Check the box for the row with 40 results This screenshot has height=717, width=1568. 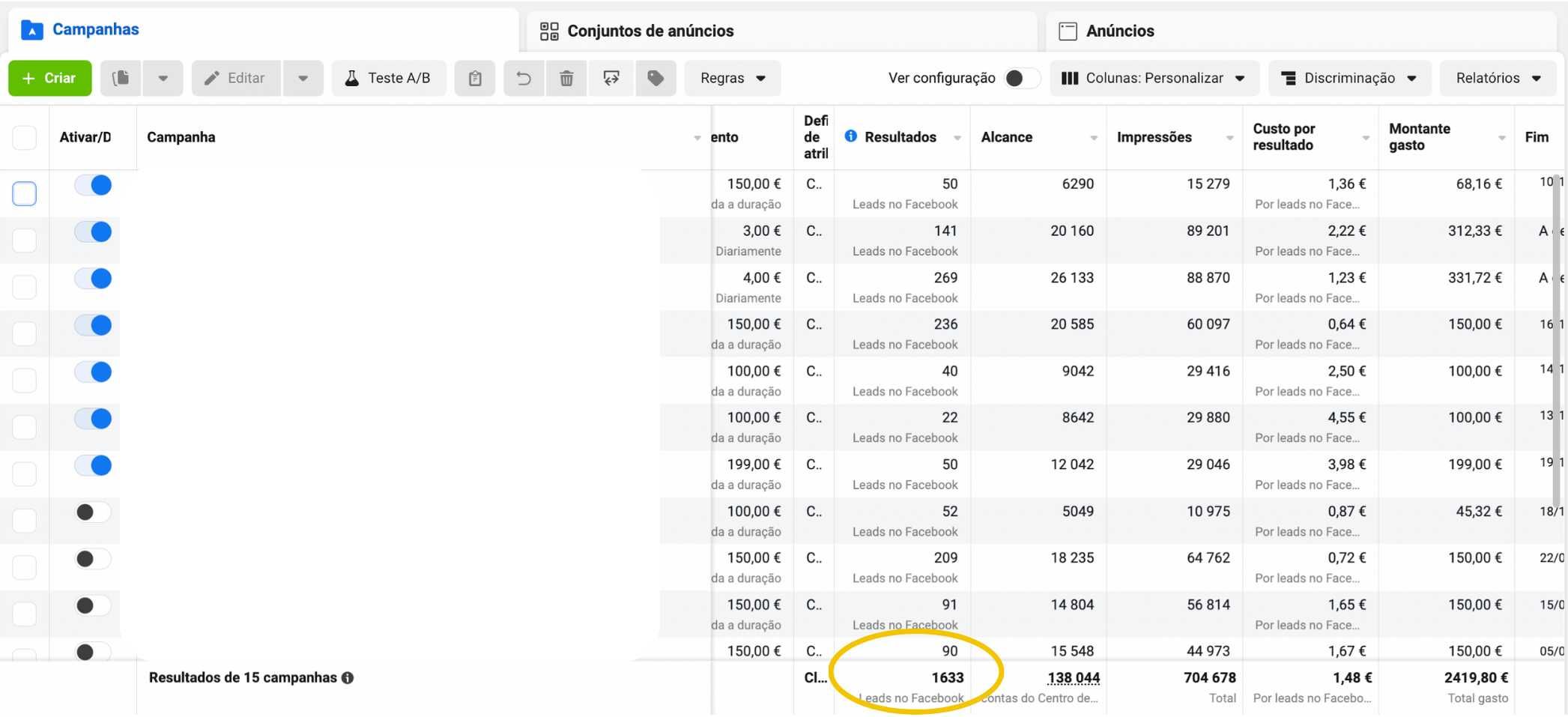tap(25, 380)
